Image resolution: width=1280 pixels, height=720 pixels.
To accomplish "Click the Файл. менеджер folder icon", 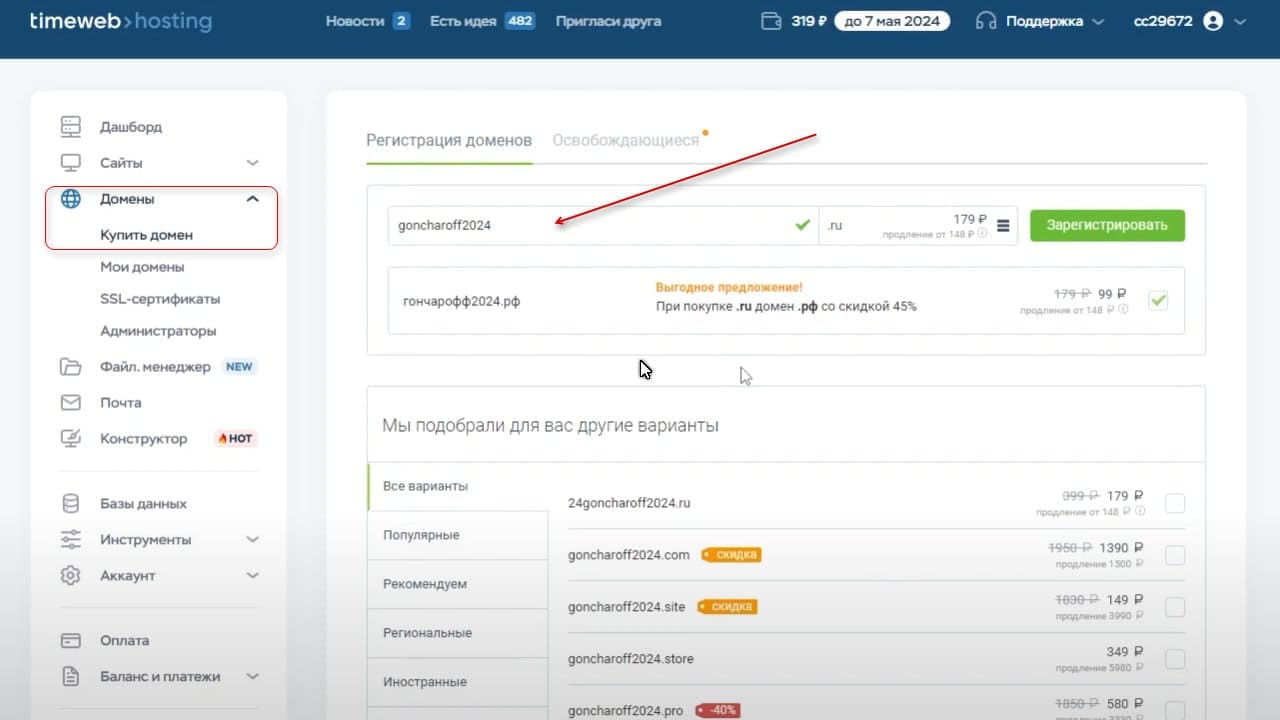I will [x=70, y=367].
